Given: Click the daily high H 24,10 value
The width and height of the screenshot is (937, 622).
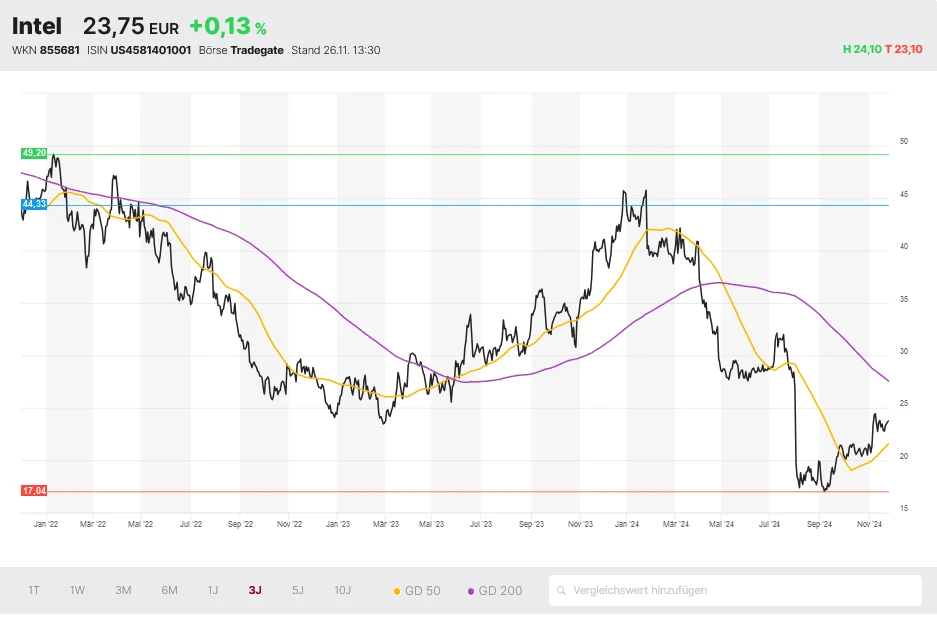Looking at the screenshot, I should click(x=861, y=50).
